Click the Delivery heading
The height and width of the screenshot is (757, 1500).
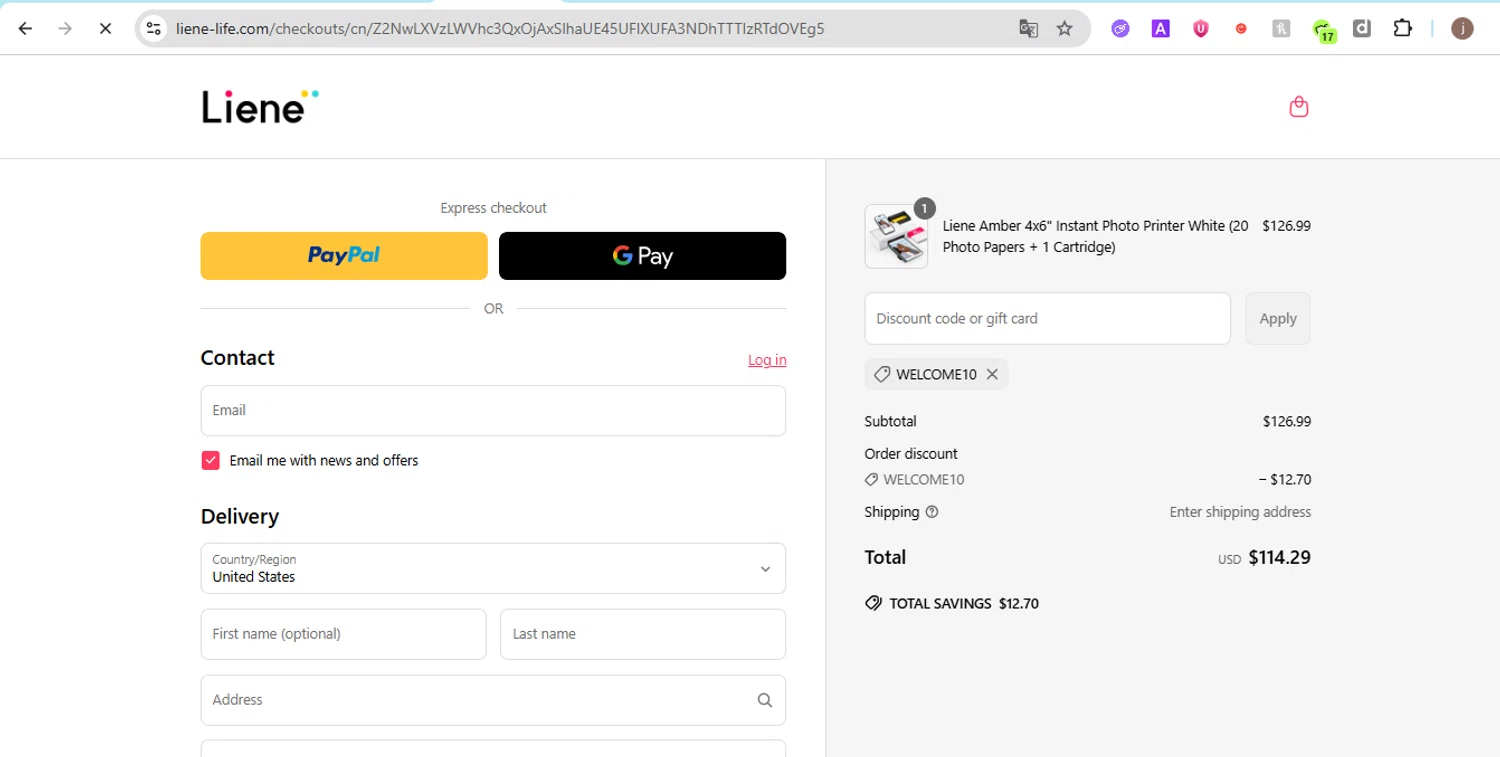click(x=240, y=517)
